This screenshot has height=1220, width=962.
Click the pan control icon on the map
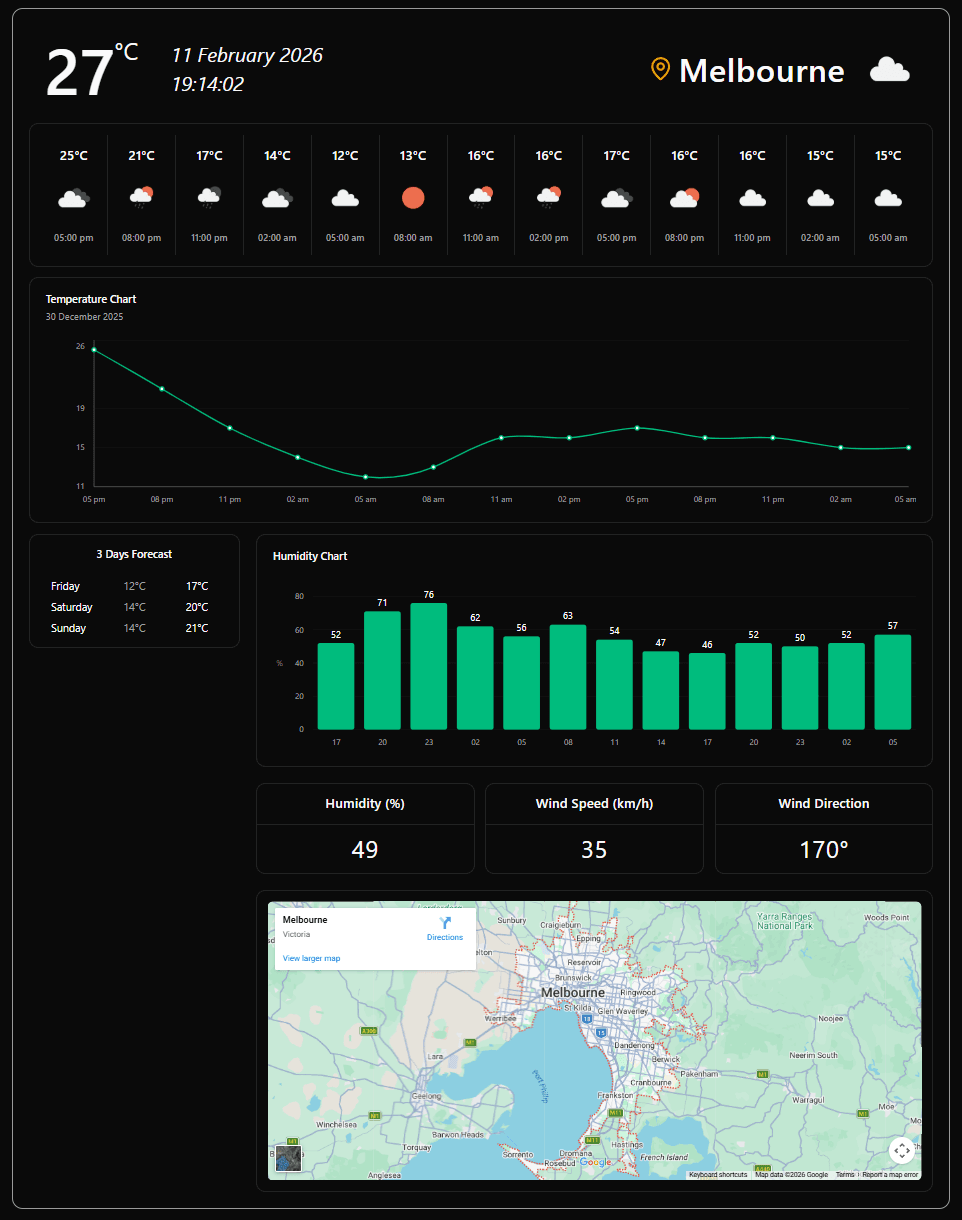click(x=901, y=1150)
